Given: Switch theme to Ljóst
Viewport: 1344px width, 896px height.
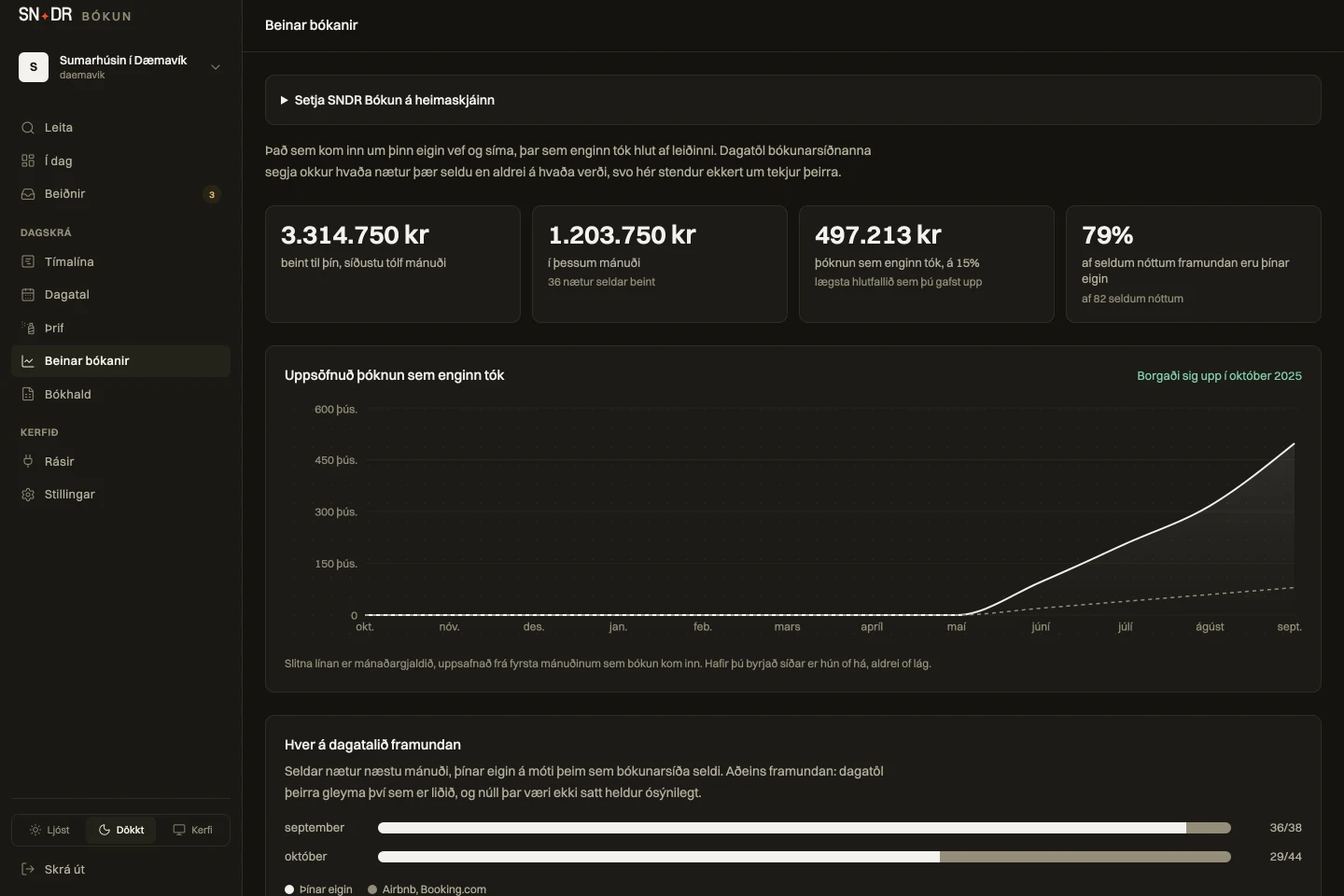Looking at the screenshot, I should pyautogui.click(x=49, y=830).
